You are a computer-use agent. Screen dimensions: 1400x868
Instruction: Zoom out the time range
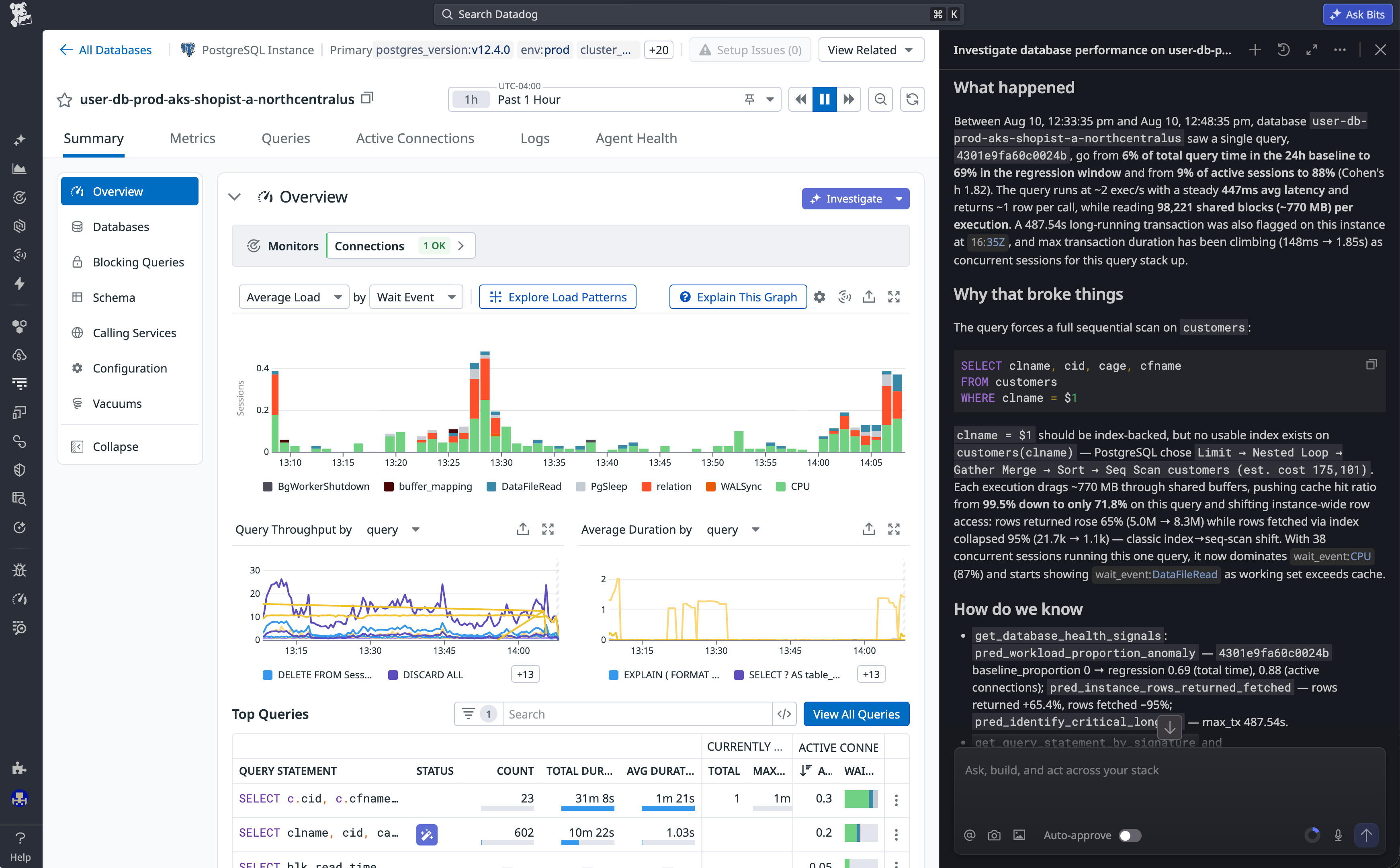(x=880, y=99)
